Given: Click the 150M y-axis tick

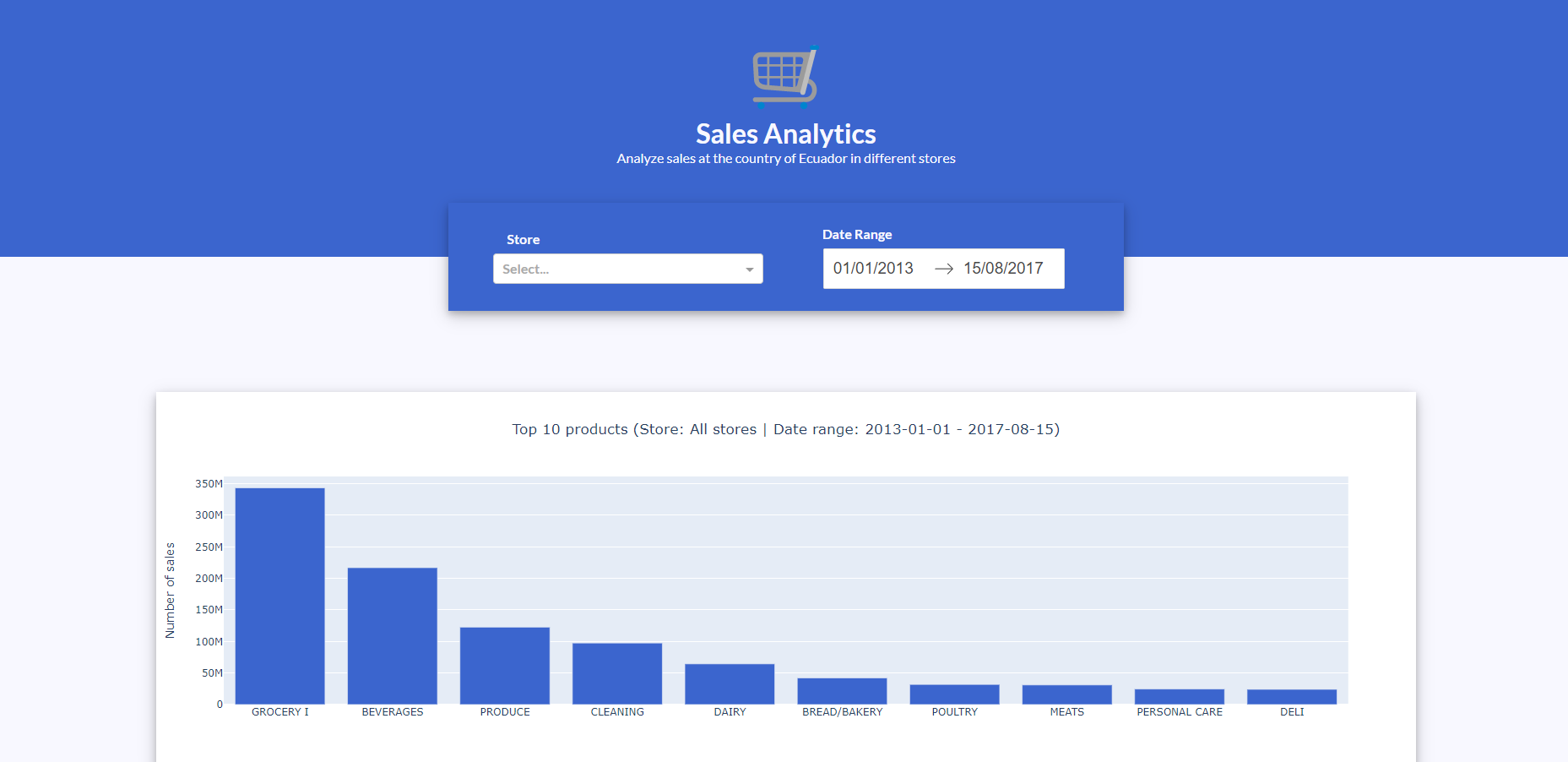Looking at the screenshot, I should (x=209, y=610).
